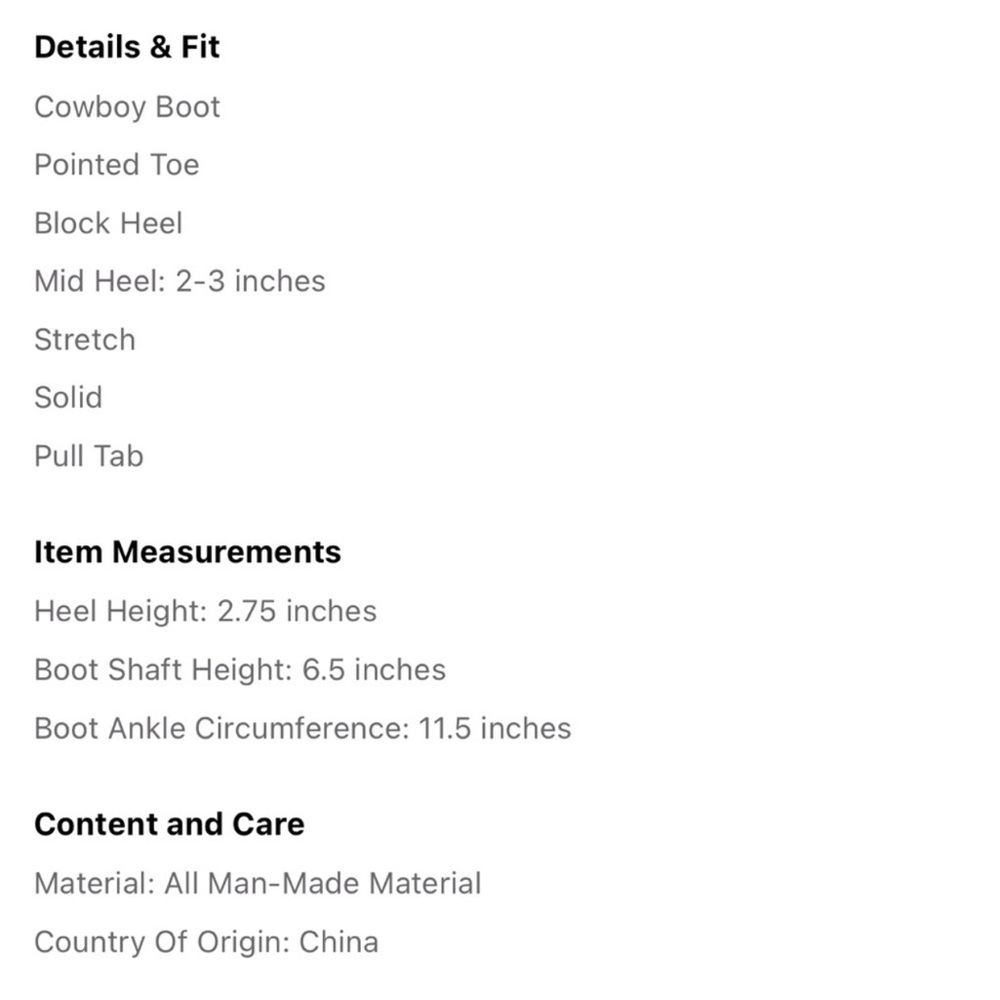
Task: Select the Details & Fit heading
Action: [x=127, y=47]
